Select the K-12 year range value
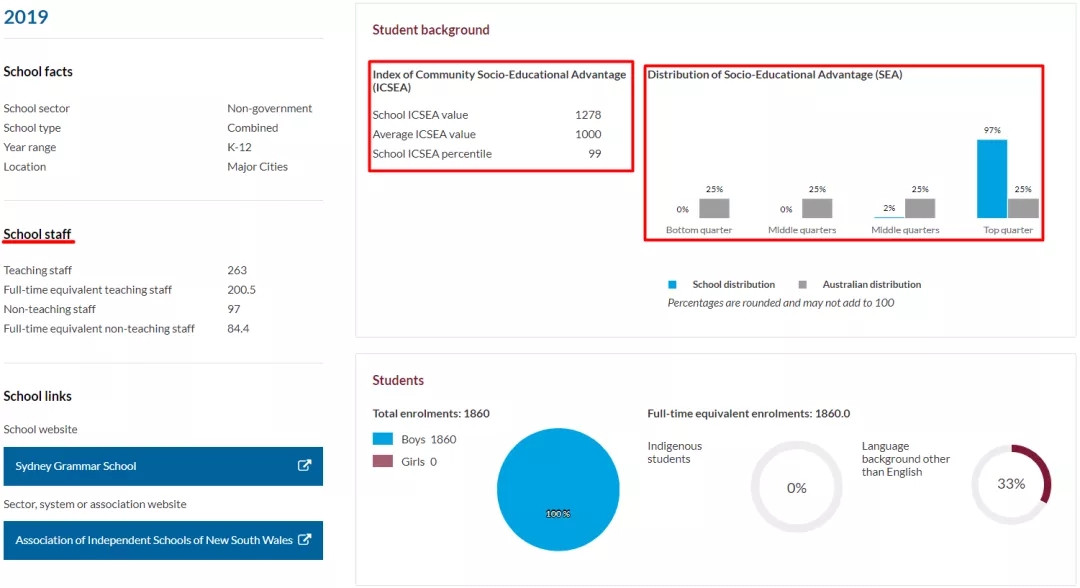 click(x=240, y=147)
